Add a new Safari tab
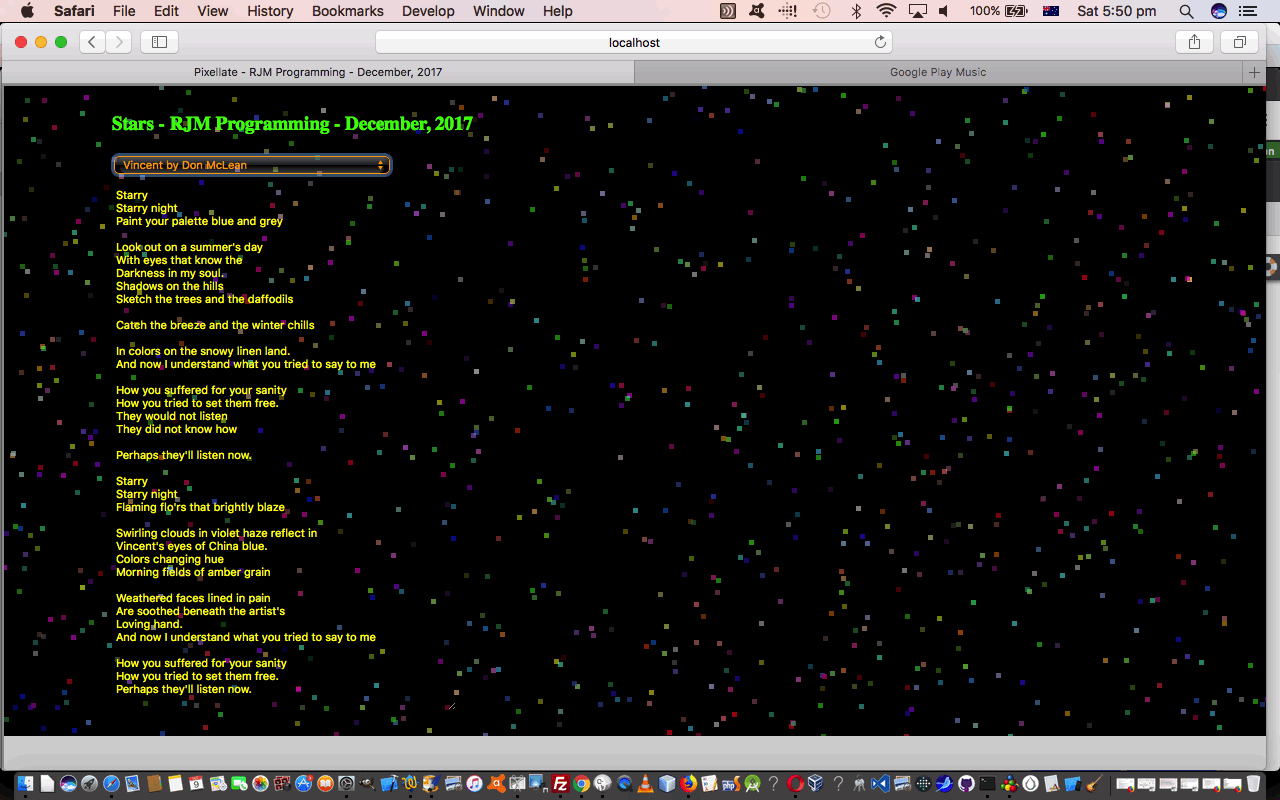 pos(1254,72)
